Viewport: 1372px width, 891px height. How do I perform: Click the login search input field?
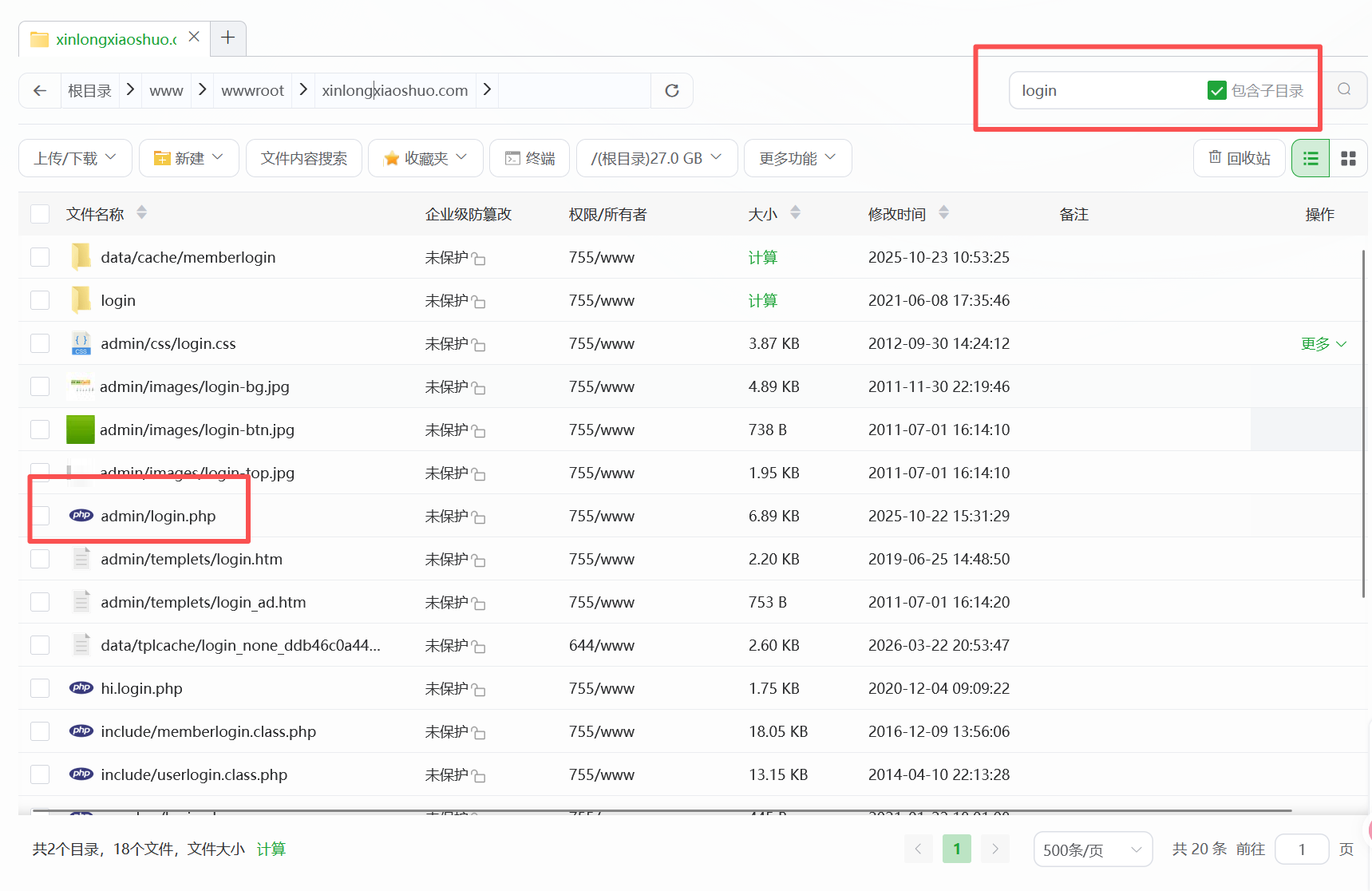pos(1105,90)
